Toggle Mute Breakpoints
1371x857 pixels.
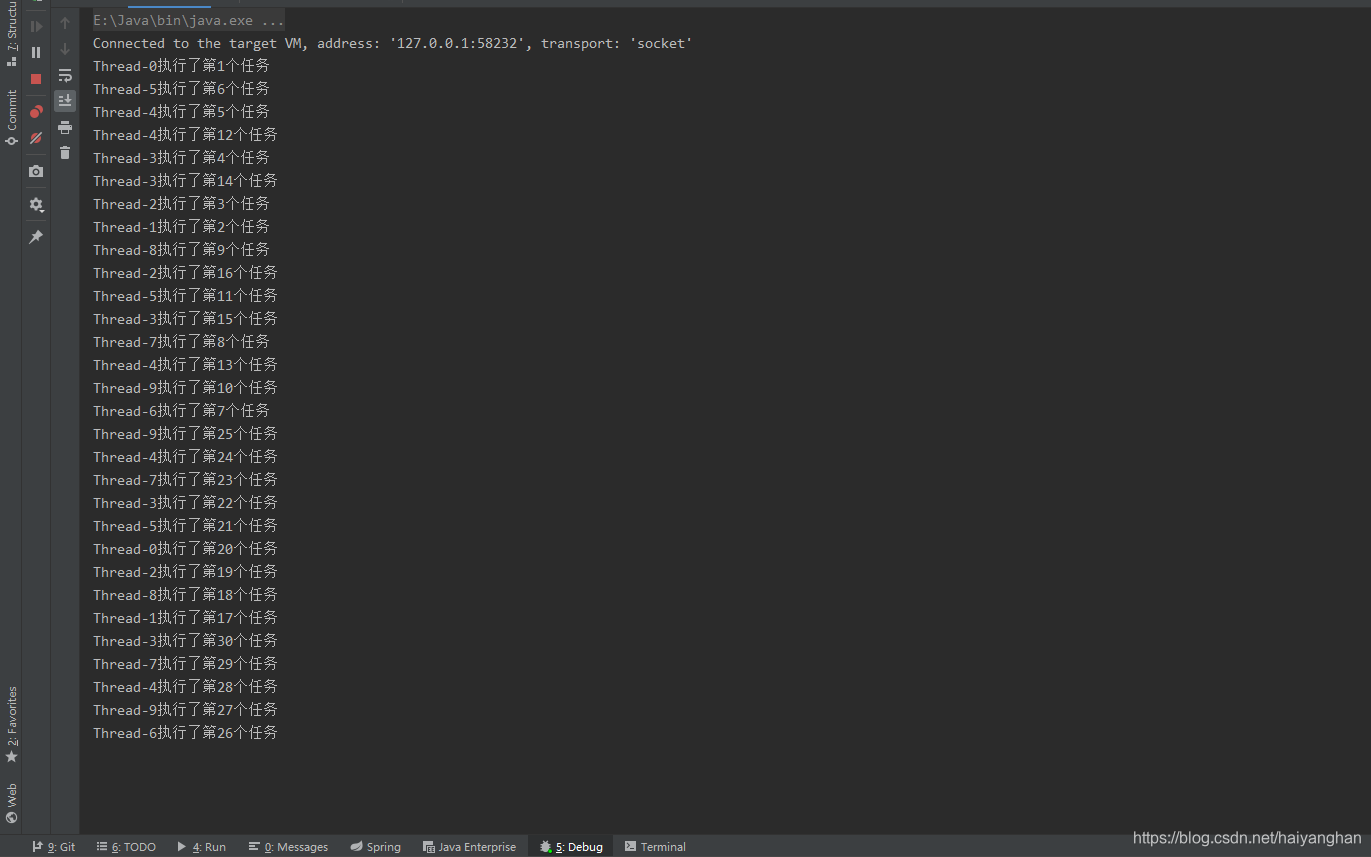coord(36,137)
